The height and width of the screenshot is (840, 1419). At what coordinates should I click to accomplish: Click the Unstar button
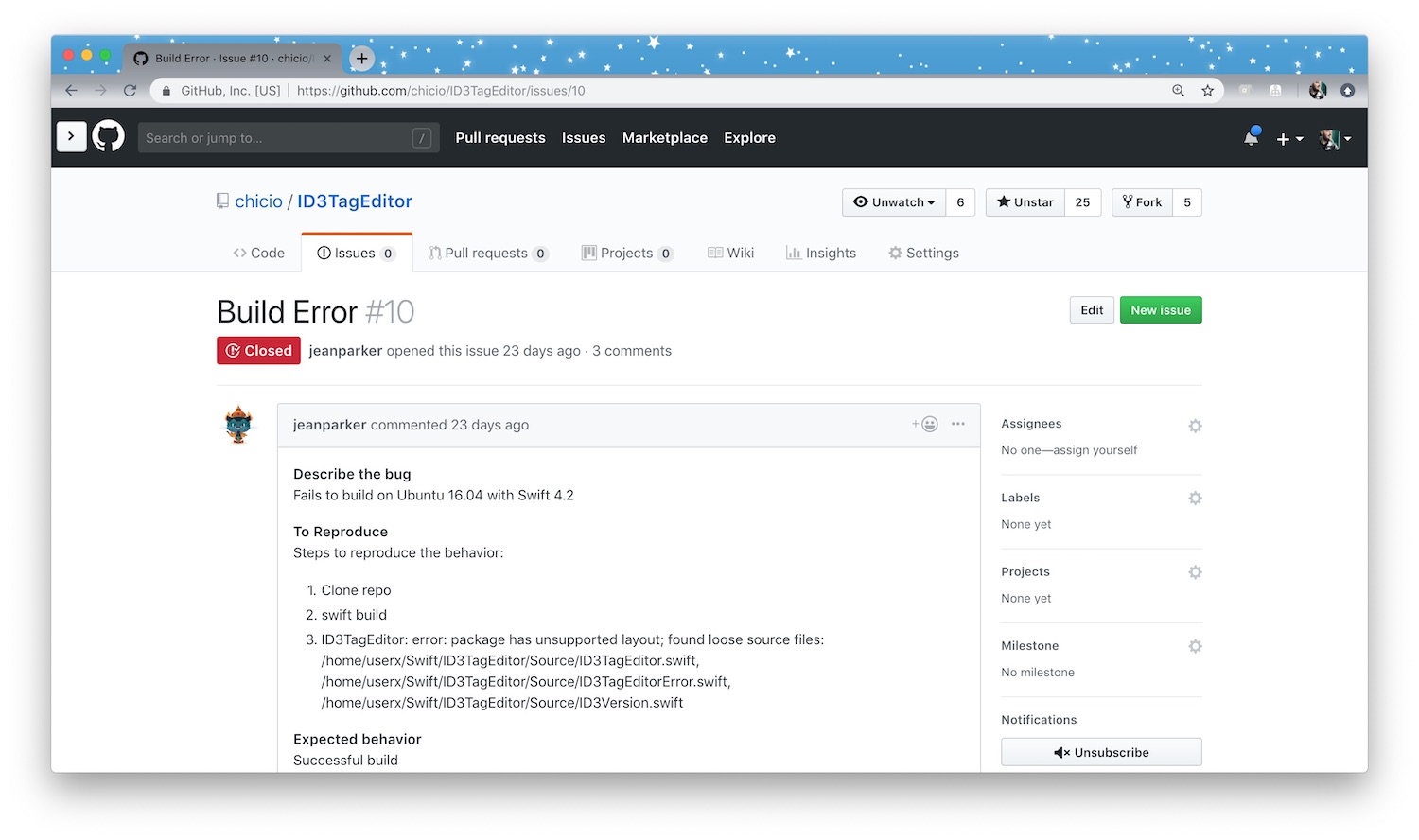coord(1025,202)
